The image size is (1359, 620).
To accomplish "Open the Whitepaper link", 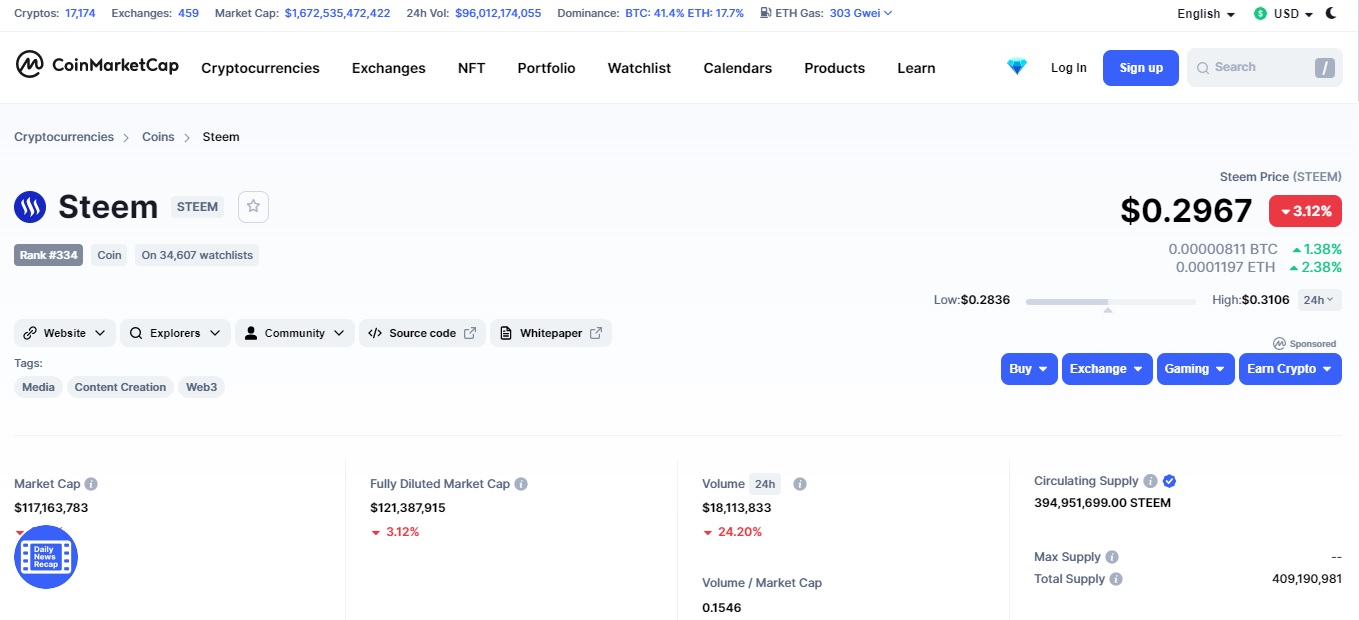I will point(550,333).
